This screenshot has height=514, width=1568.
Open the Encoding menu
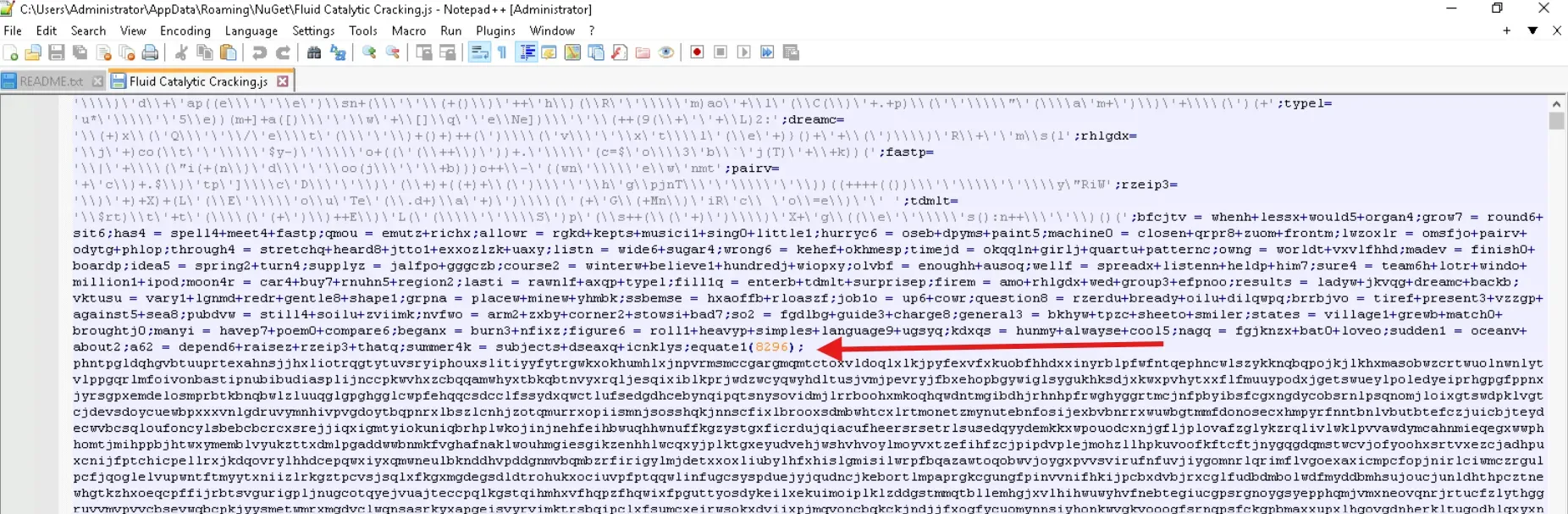coord(185,30)
